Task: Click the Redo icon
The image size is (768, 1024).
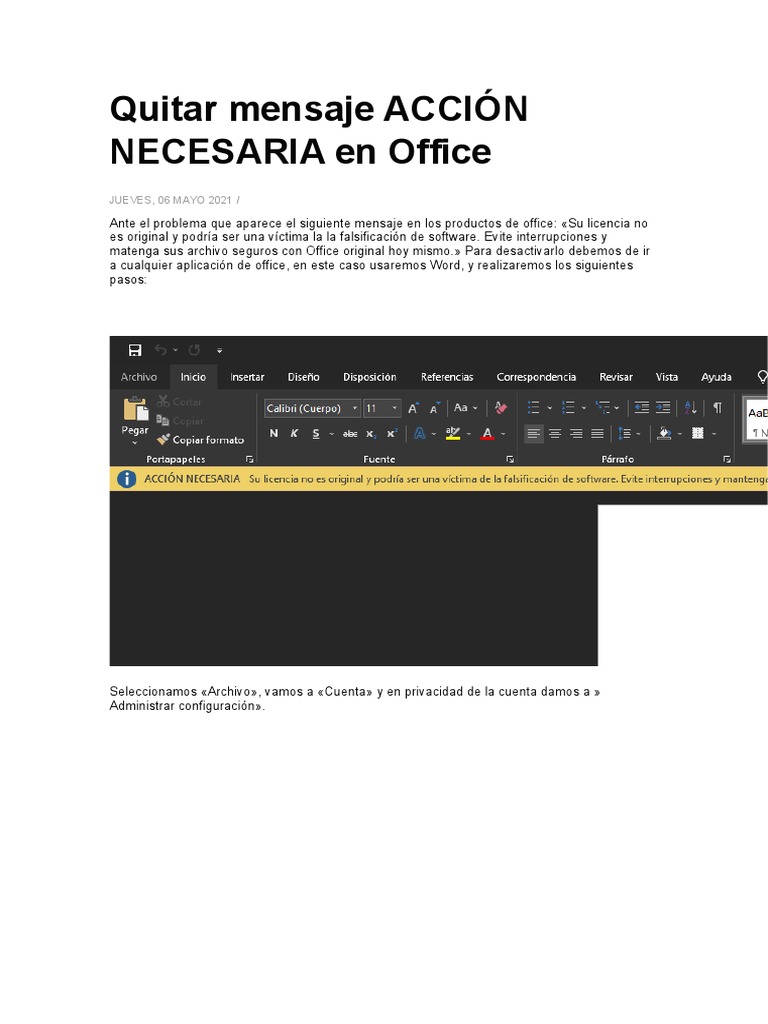Action: click(194, 350)
